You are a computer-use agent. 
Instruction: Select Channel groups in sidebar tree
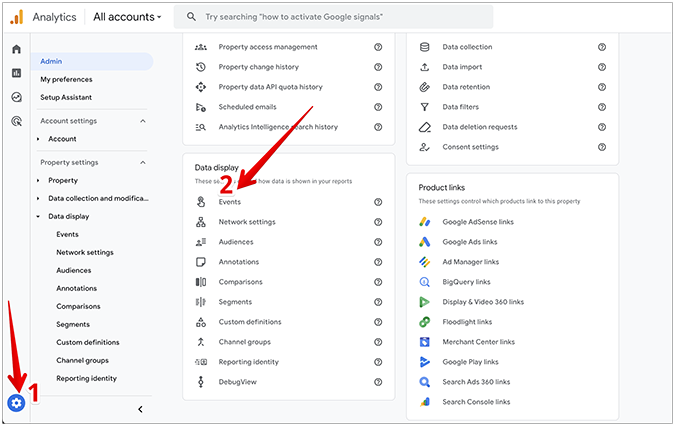[83, 361]
